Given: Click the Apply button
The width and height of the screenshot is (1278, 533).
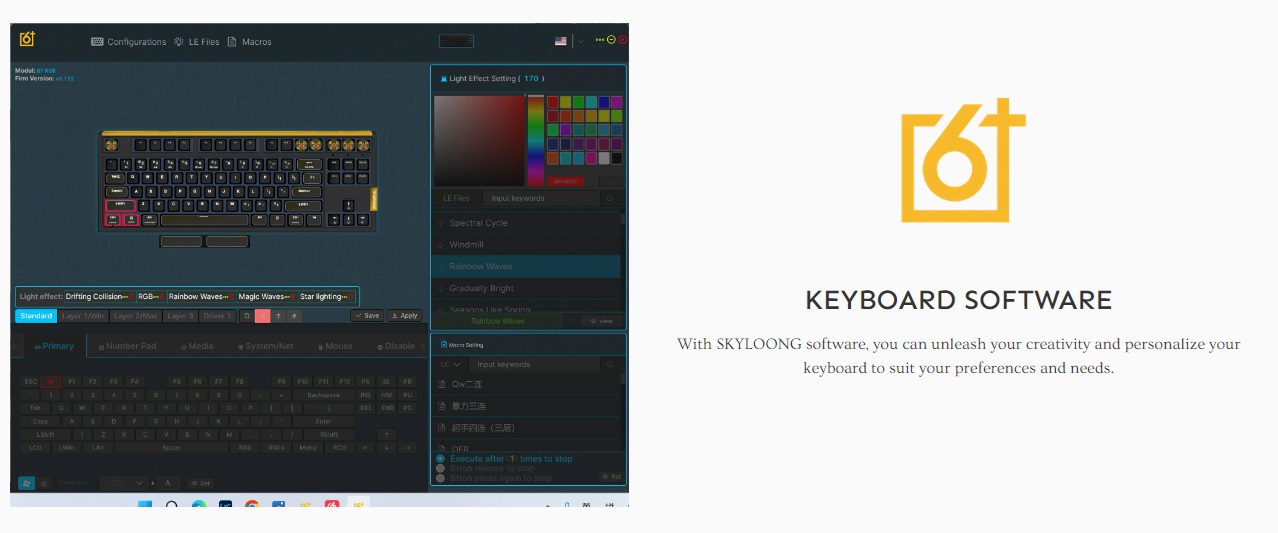Looking at the screenshot, I should (x=405, y=316).
